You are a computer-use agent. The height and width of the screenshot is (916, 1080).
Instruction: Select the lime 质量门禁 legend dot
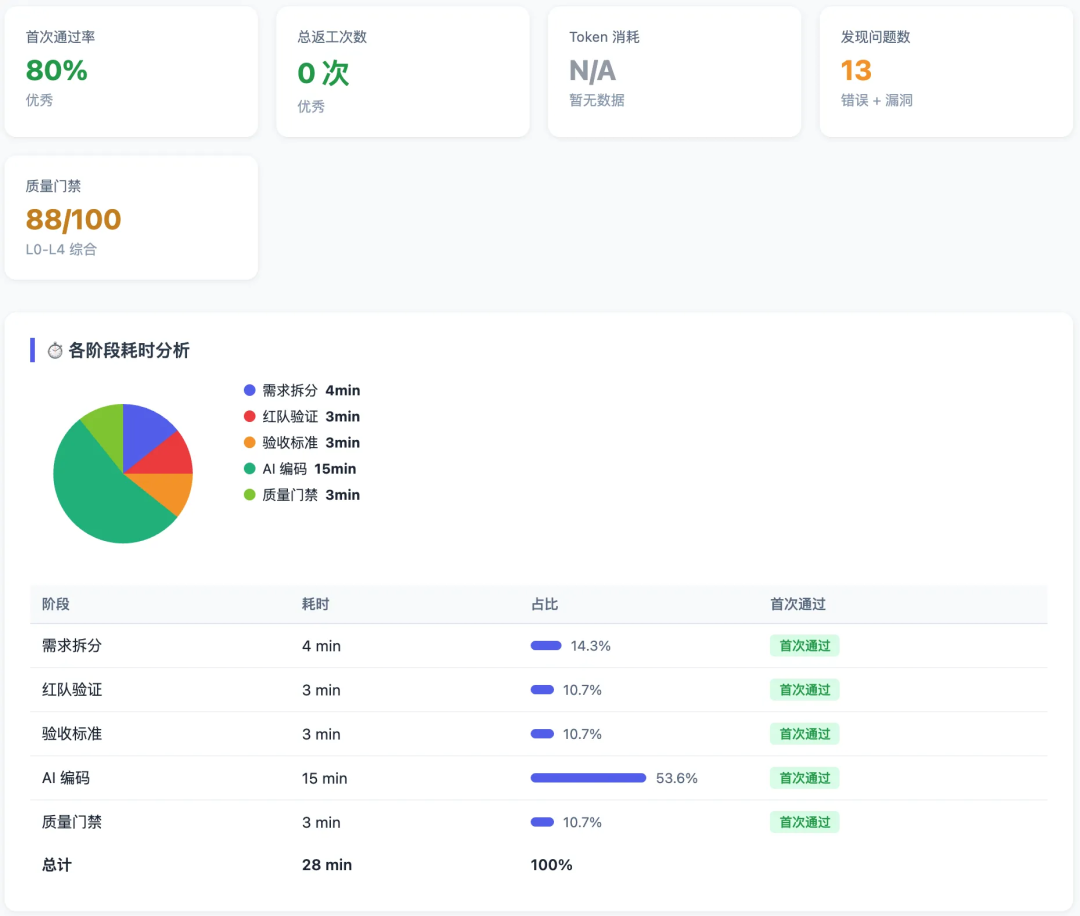pyautogui.click(x=249, y=495)
